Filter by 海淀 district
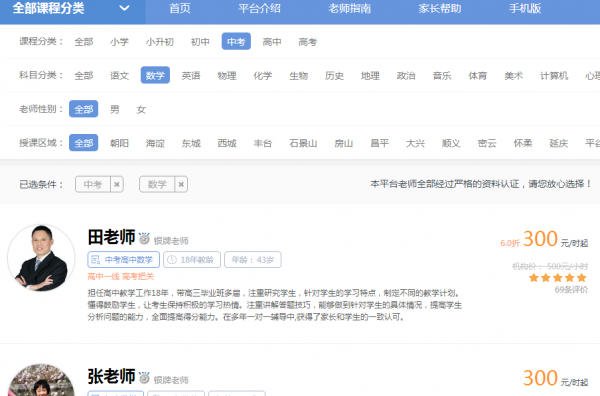This screenshot has width=600, height=396. tap(155, 143)
